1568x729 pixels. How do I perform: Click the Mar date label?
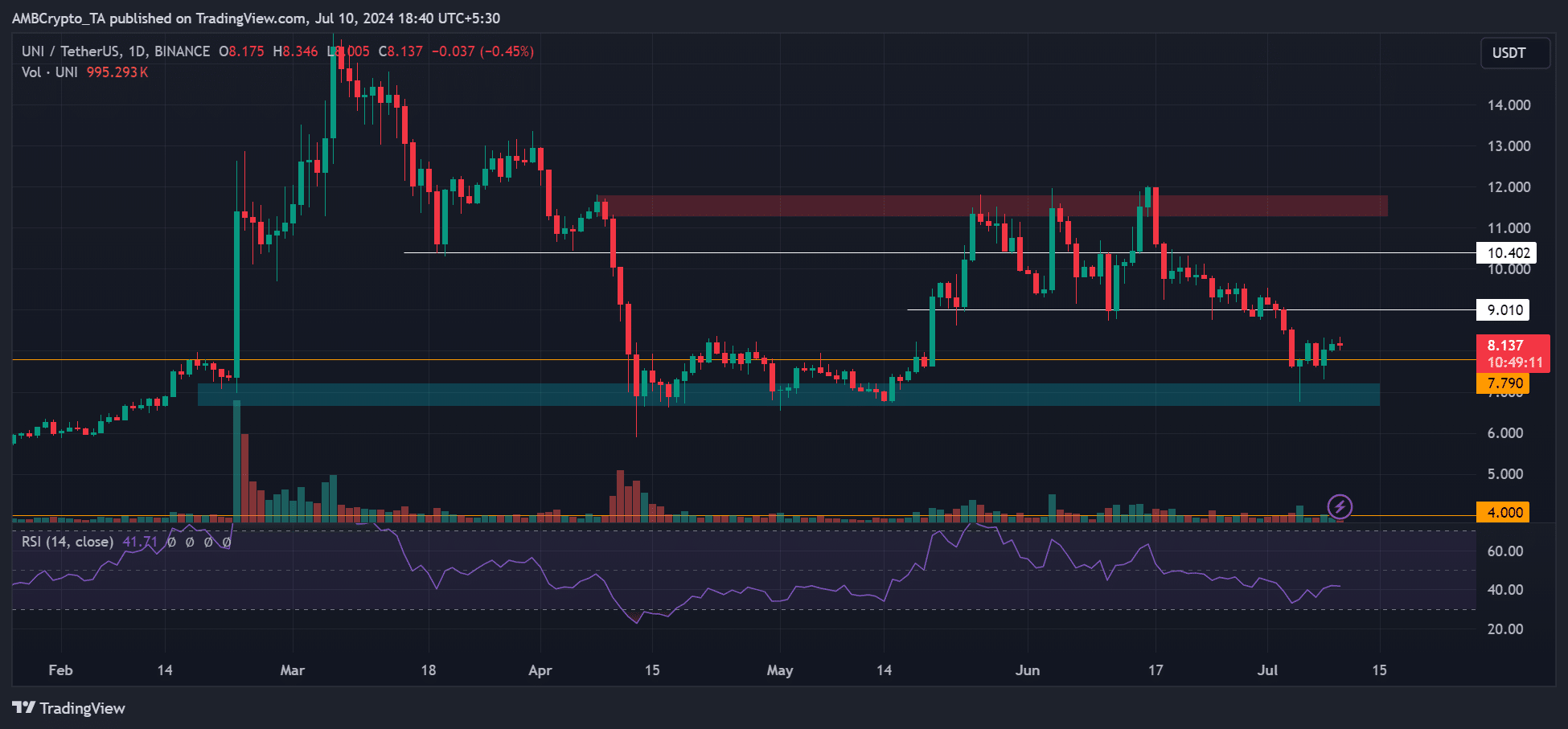coord(293,670)
